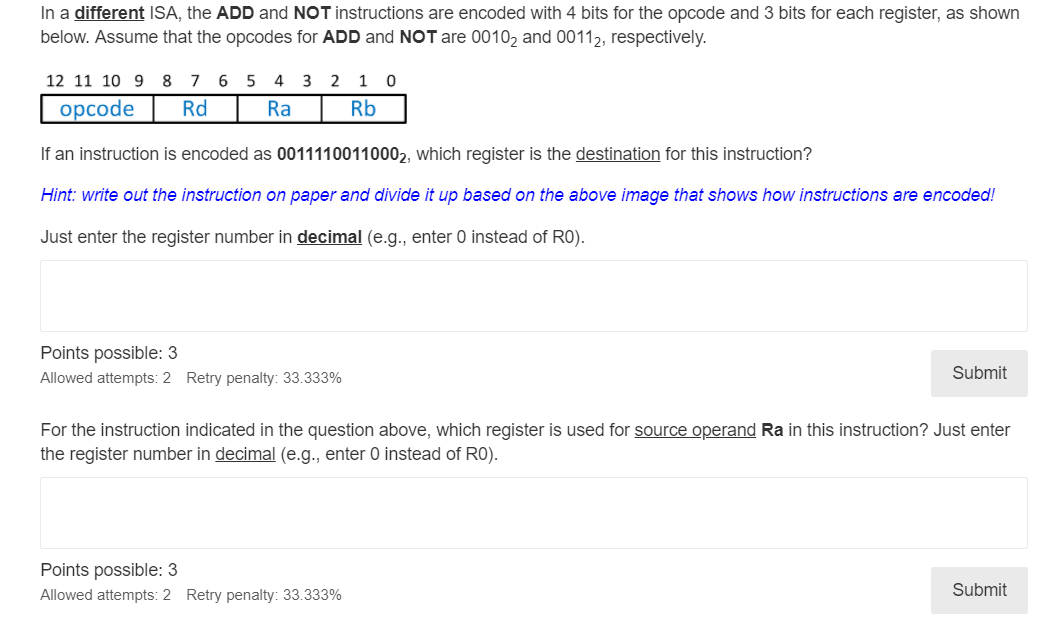Click the underlined word different
1050x634 pixels.
click(x=108, y=12)
